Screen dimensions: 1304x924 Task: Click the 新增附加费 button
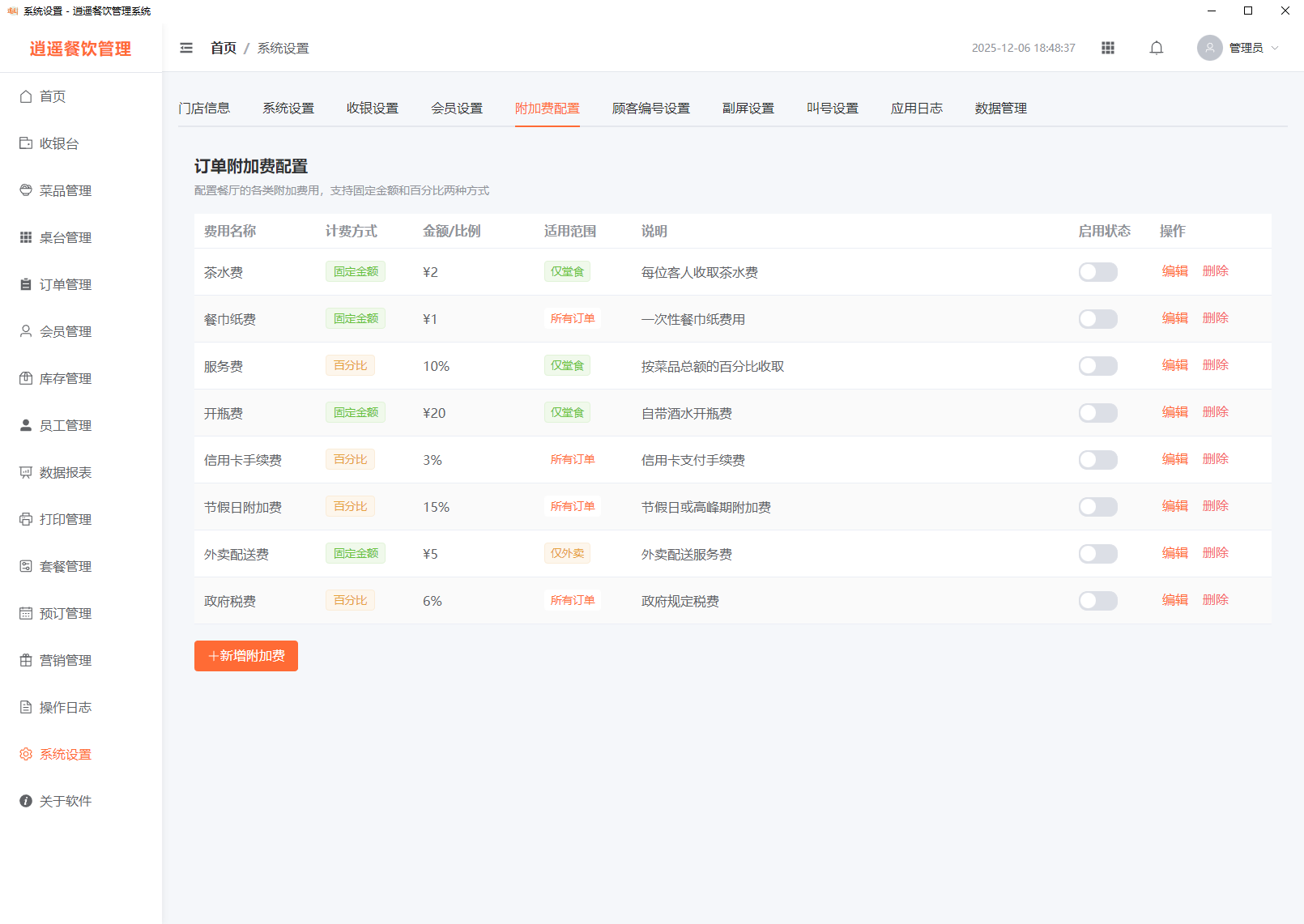(246, 656)
